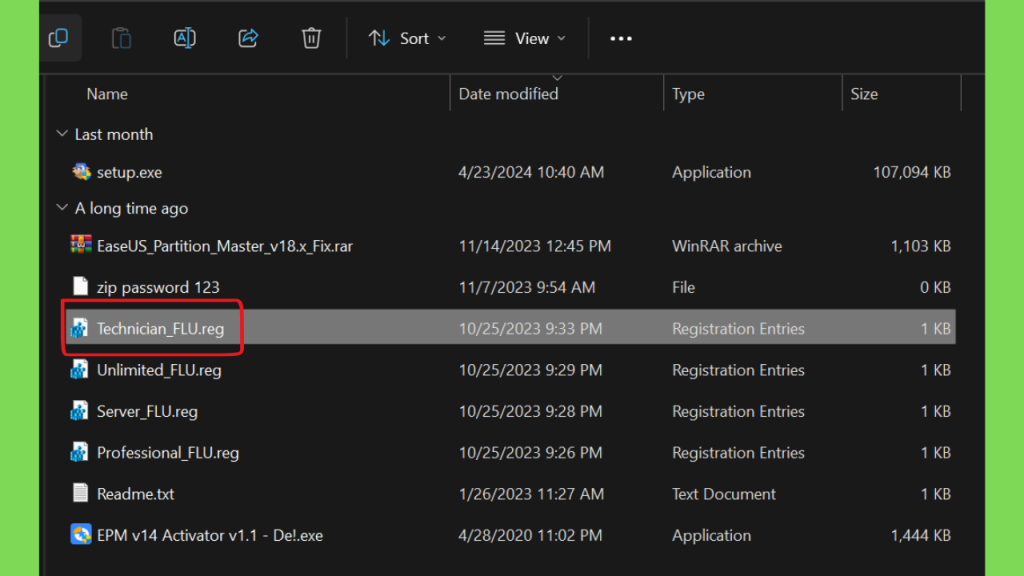Image resolution: width=1024 pixels, height=576 pixels.
Task: Click the 4/23/2024 10:40 AM date cell
Action: tap(531, 172)
